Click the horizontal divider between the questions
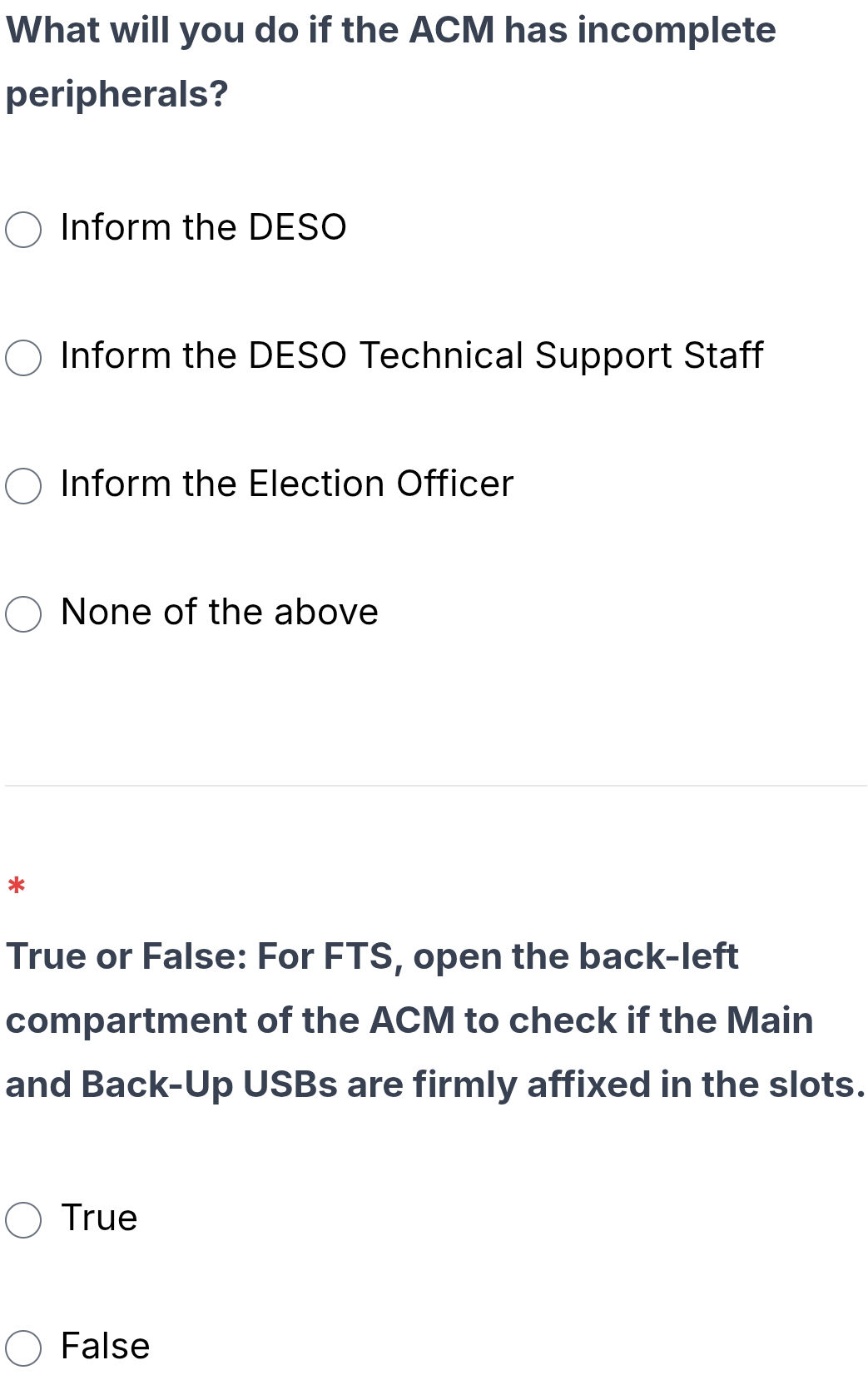This screenshot has height=1380, width=868. click(x=435, y=786)
